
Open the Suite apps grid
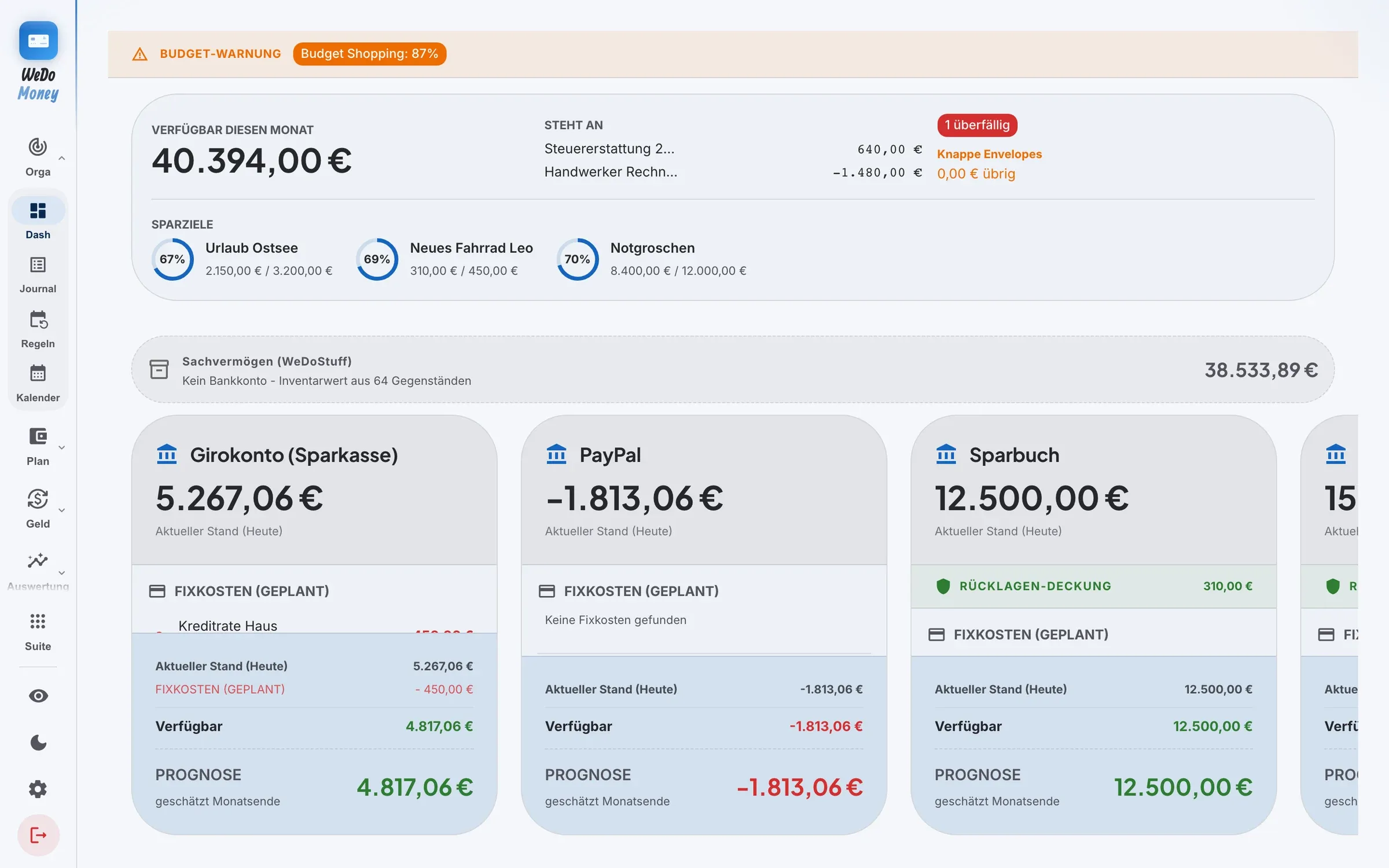38,632
